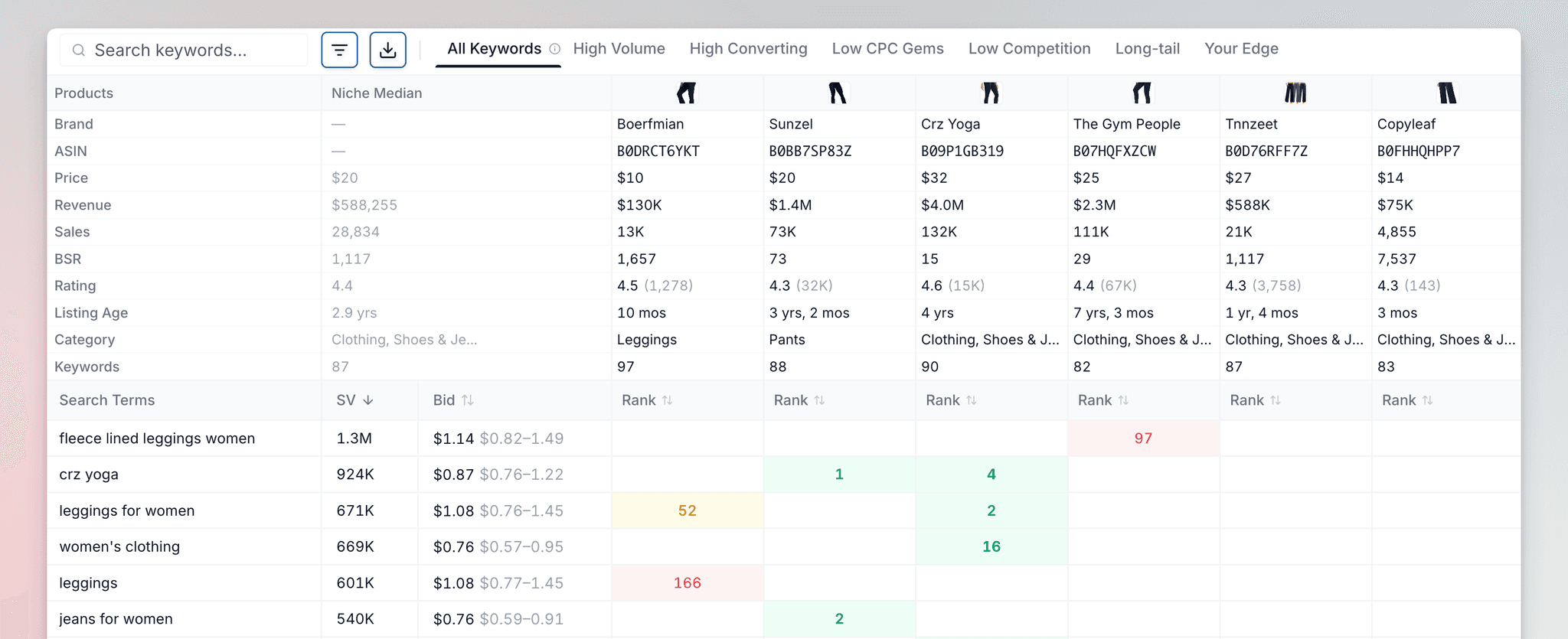Focus the Search keywords input field
Image resolution: width=1568 pixels, height=639 pixels.
pos(184,51)
